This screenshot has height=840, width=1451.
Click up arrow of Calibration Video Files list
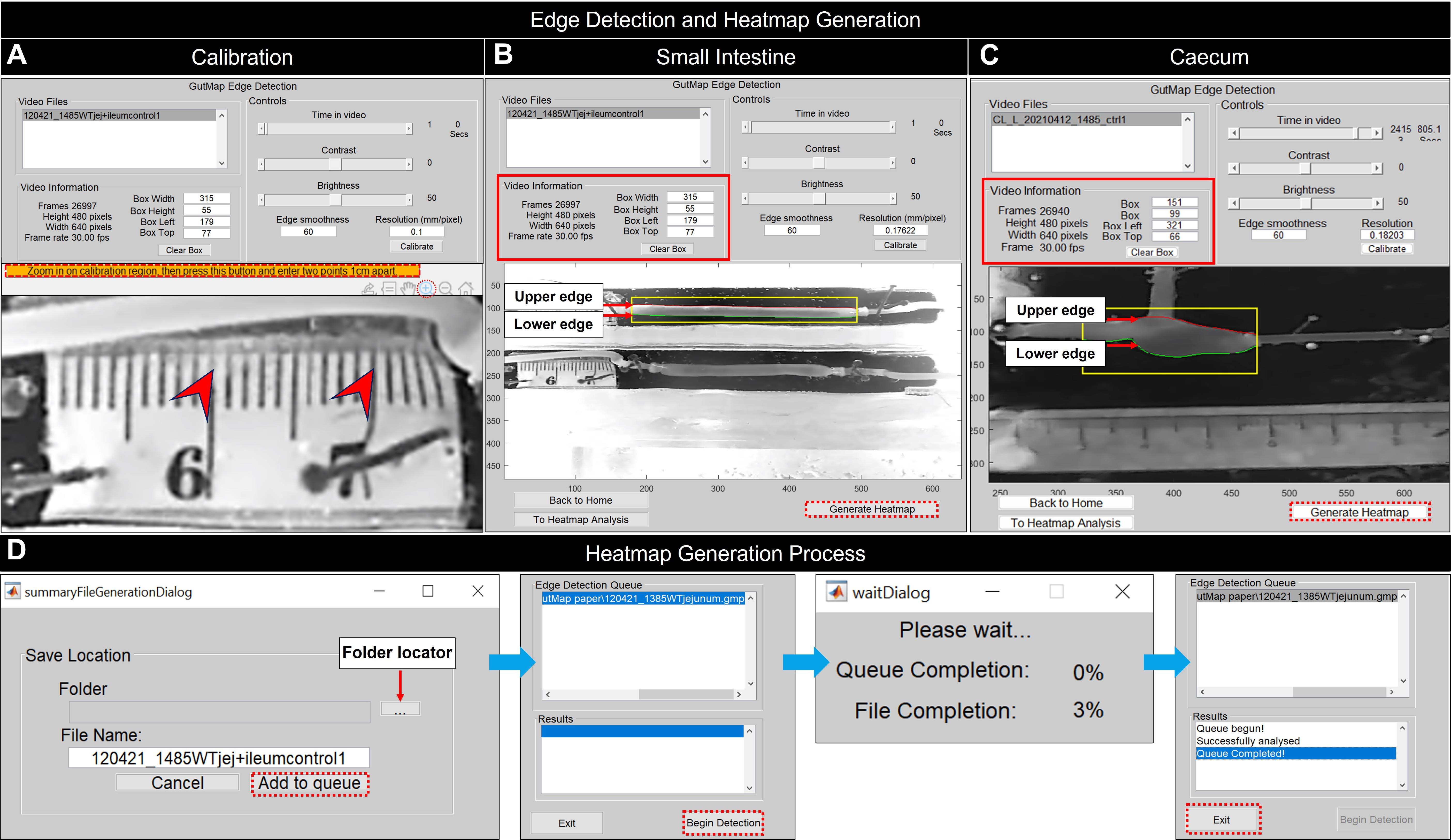(x=222, y=115)
